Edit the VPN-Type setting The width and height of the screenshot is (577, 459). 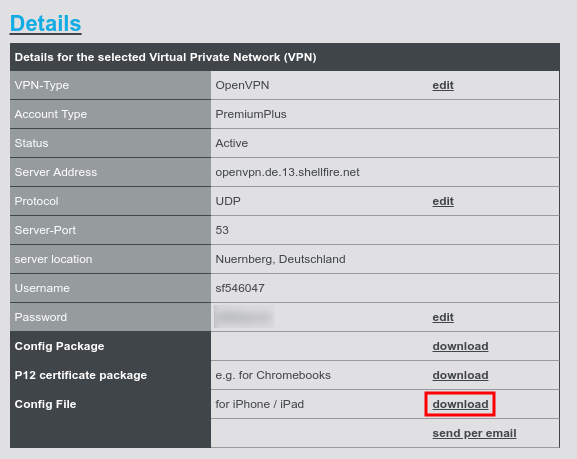tap(443, 85)
